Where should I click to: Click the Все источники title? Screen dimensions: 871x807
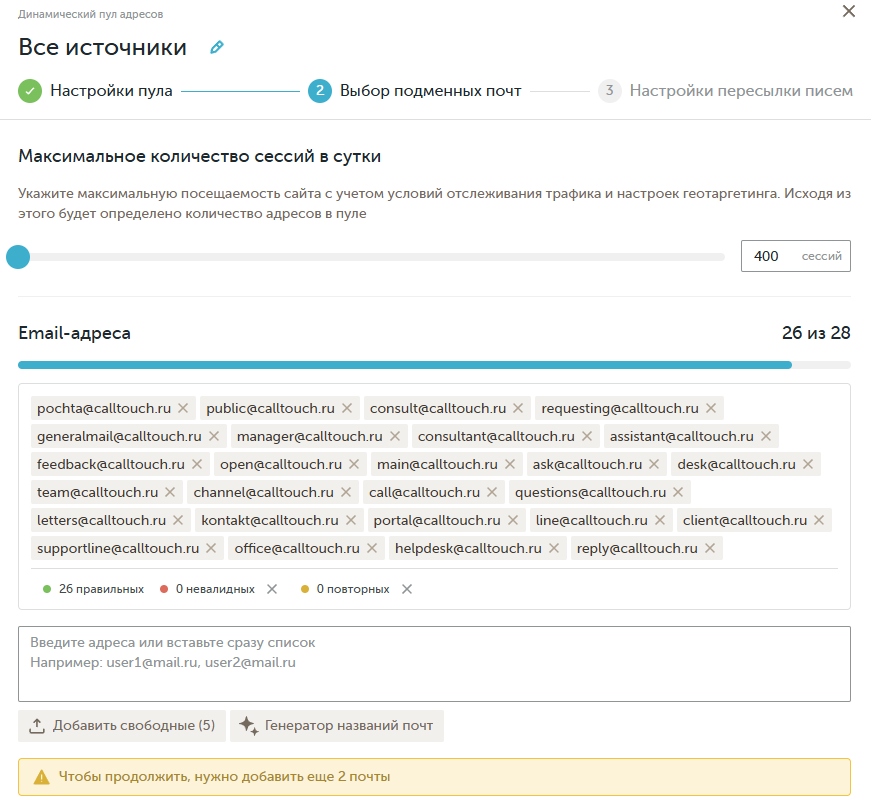tap(103, 47)
